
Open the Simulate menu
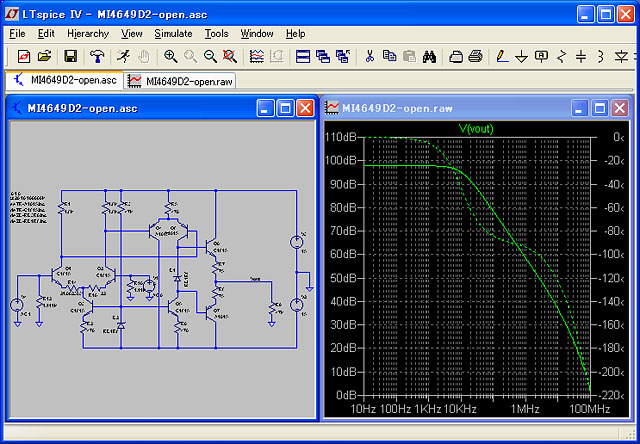tap(173, 34)
